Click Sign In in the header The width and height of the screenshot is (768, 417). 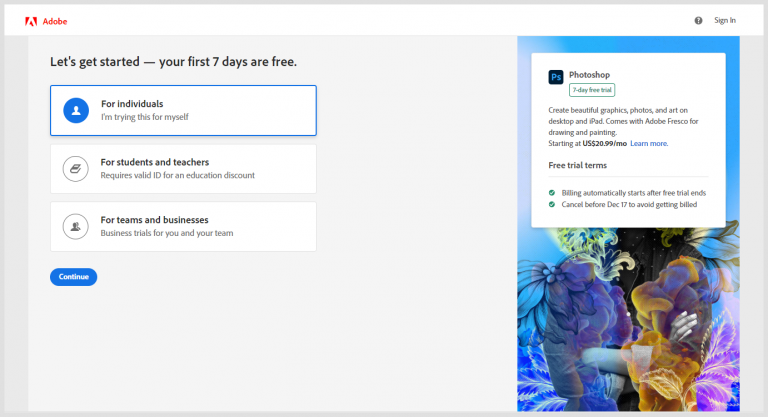coord(724,20)
